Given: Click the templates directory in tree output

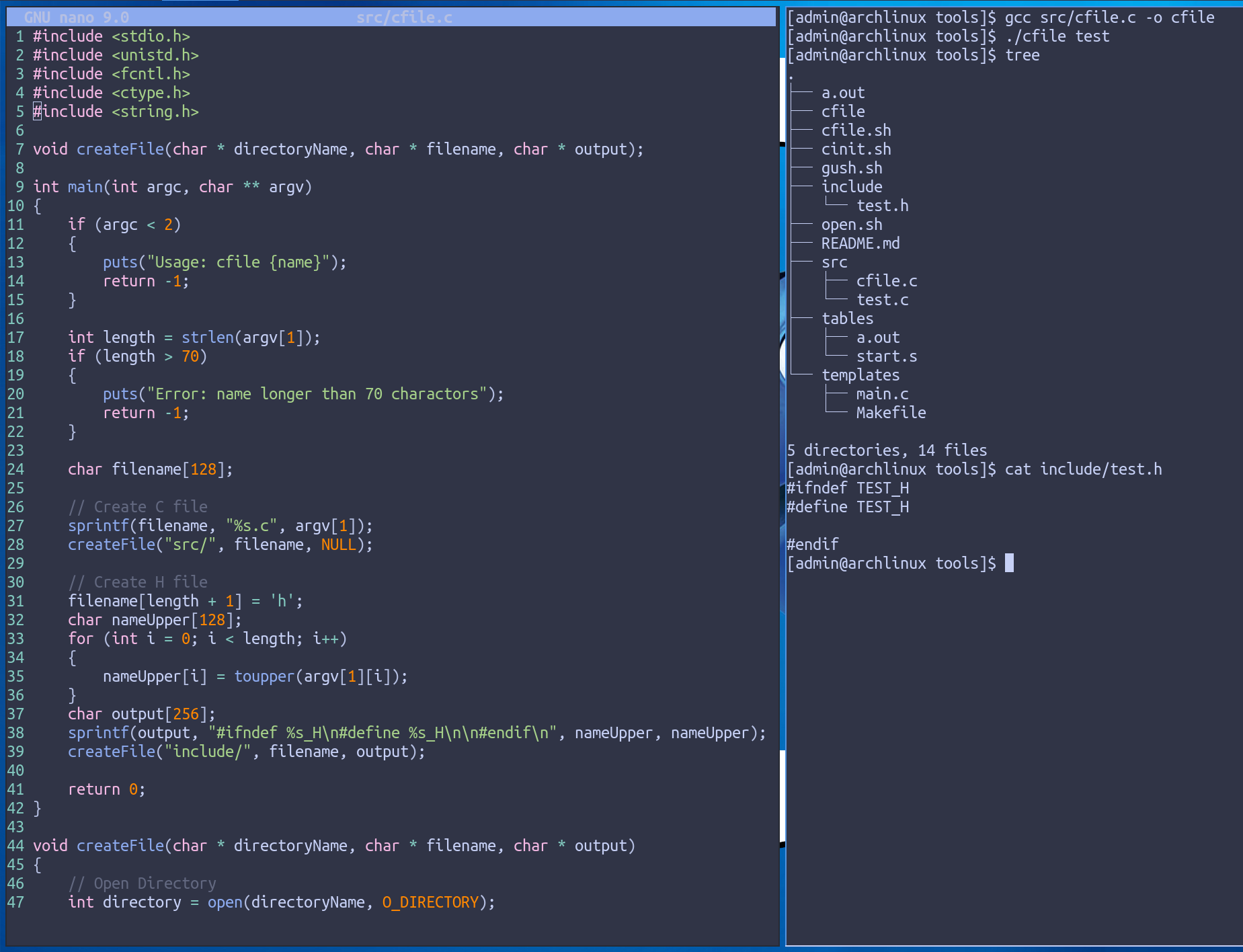Looking at the screenshot, I should click(x=860, y=375).
